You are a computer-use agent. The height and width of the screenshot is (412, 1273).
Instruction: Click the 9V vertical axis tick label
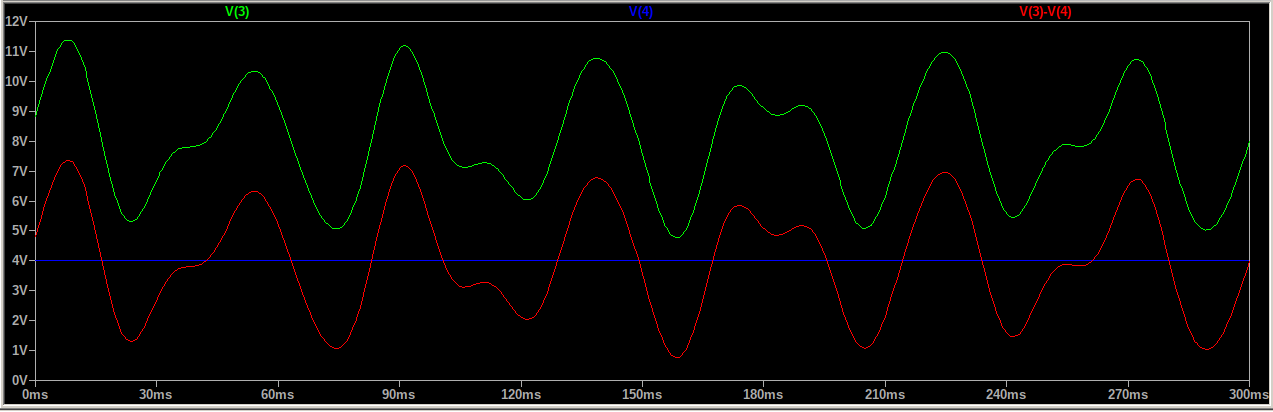(20, 111)
